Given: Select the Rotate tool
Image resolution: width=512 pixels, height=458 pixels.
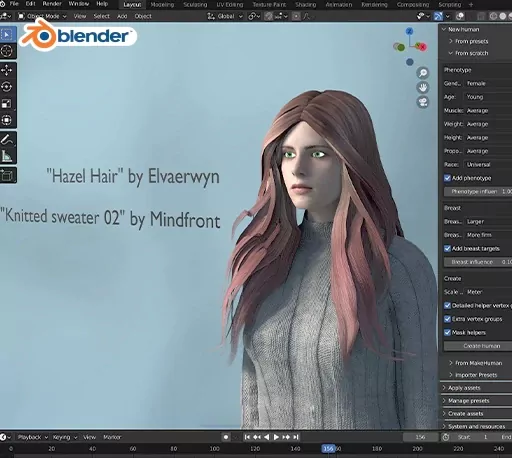Looking at the screenshot, I should click(x=7, y=87).
